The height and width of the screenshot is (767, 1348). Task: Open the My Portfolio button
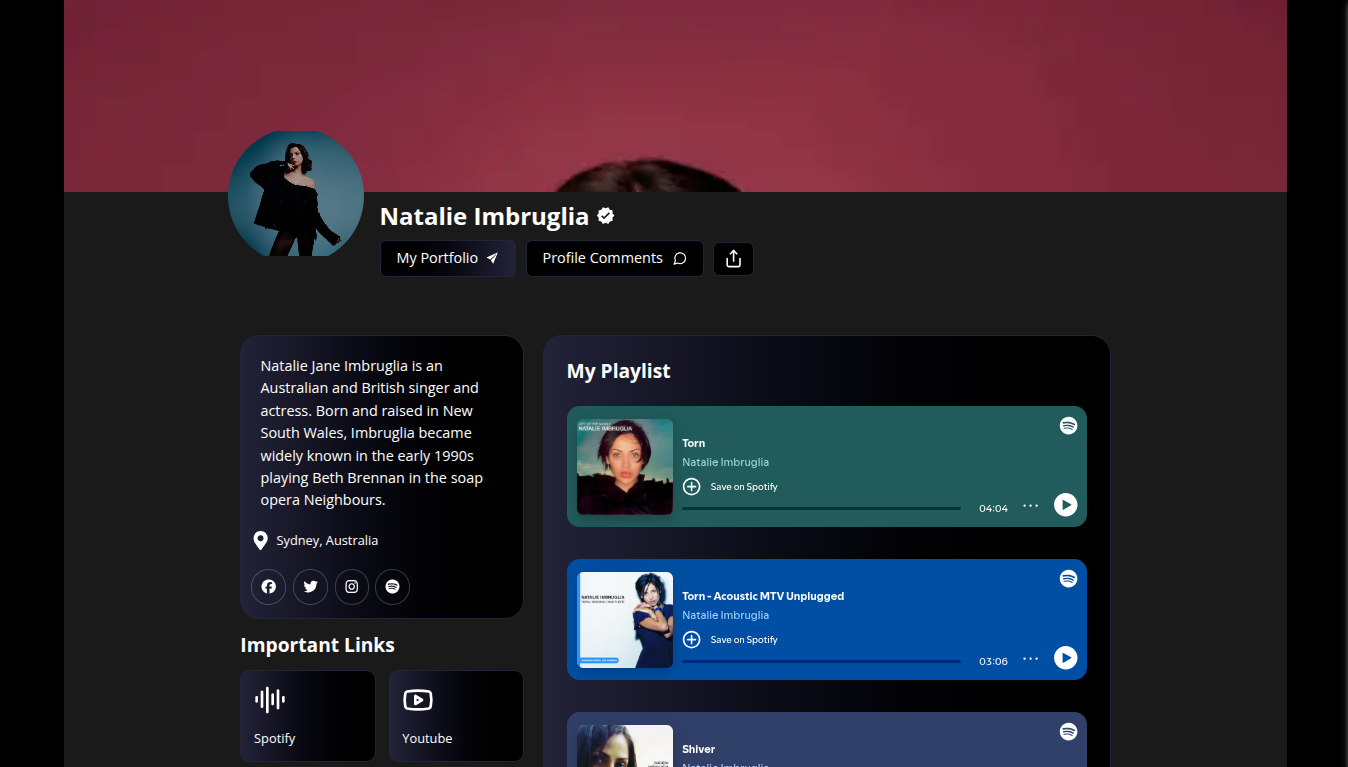pyautogui.click(x=448, y=258)
